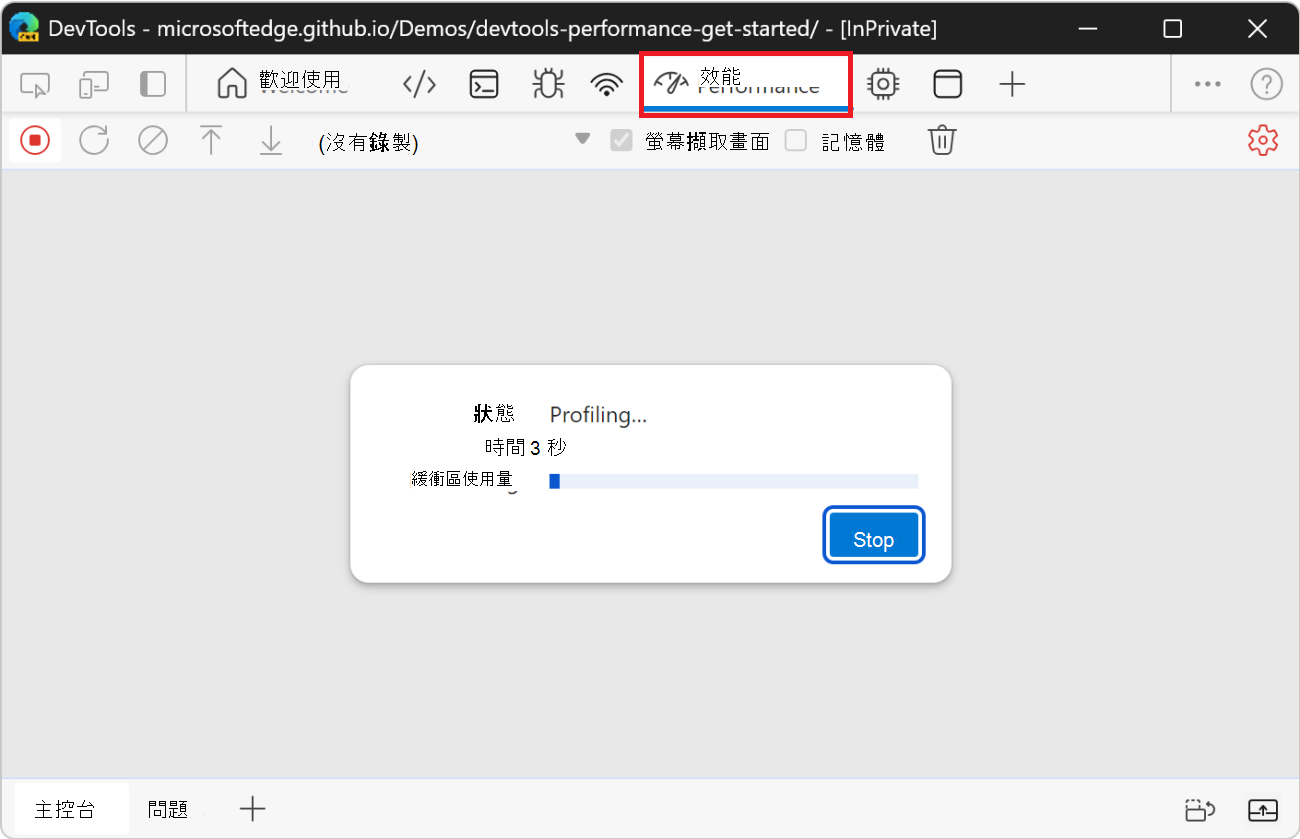Open Customize DevTools ellipsis menu
This screenshot has height=839, width=1300.
1208,85
